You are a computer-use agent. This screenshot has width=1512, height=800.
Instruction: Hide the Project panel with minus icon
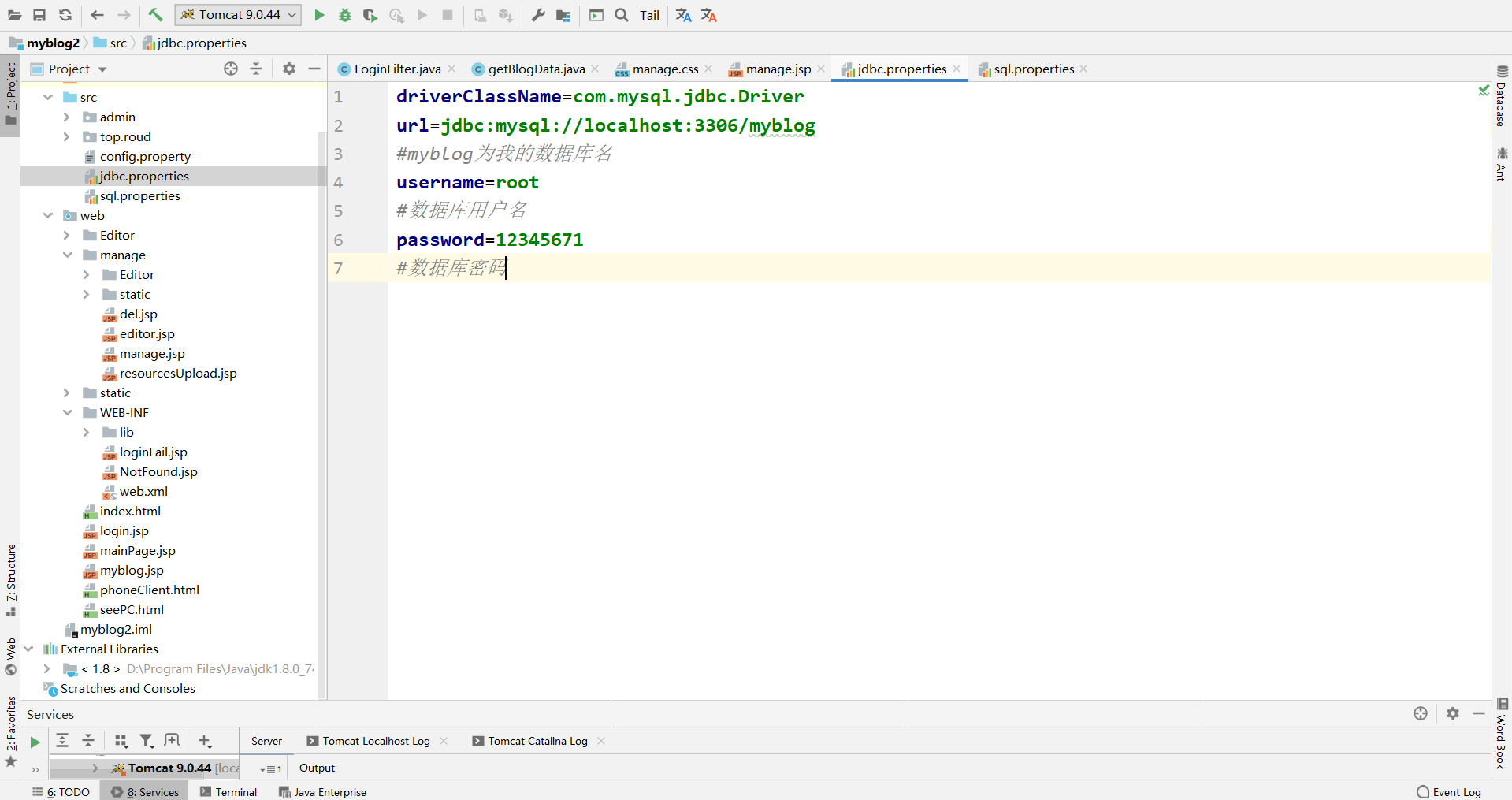314,69
